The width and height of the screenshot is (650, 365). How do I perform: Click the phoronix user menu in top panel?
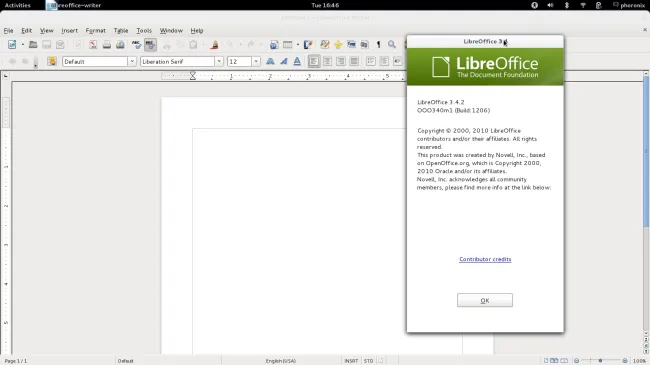[x=629, y=5]
